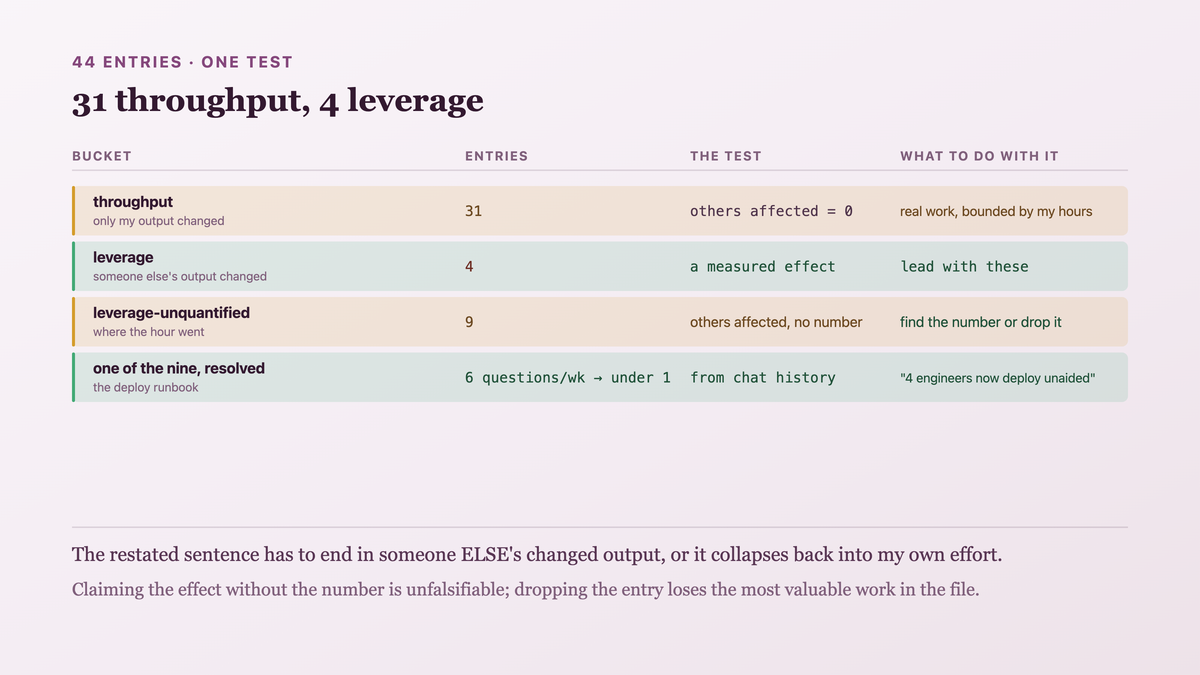Image resolution: width=1200 pixels, height=675 pixels.
Task: Click "real work, bounded by my hours"
Action: point(996,211)
